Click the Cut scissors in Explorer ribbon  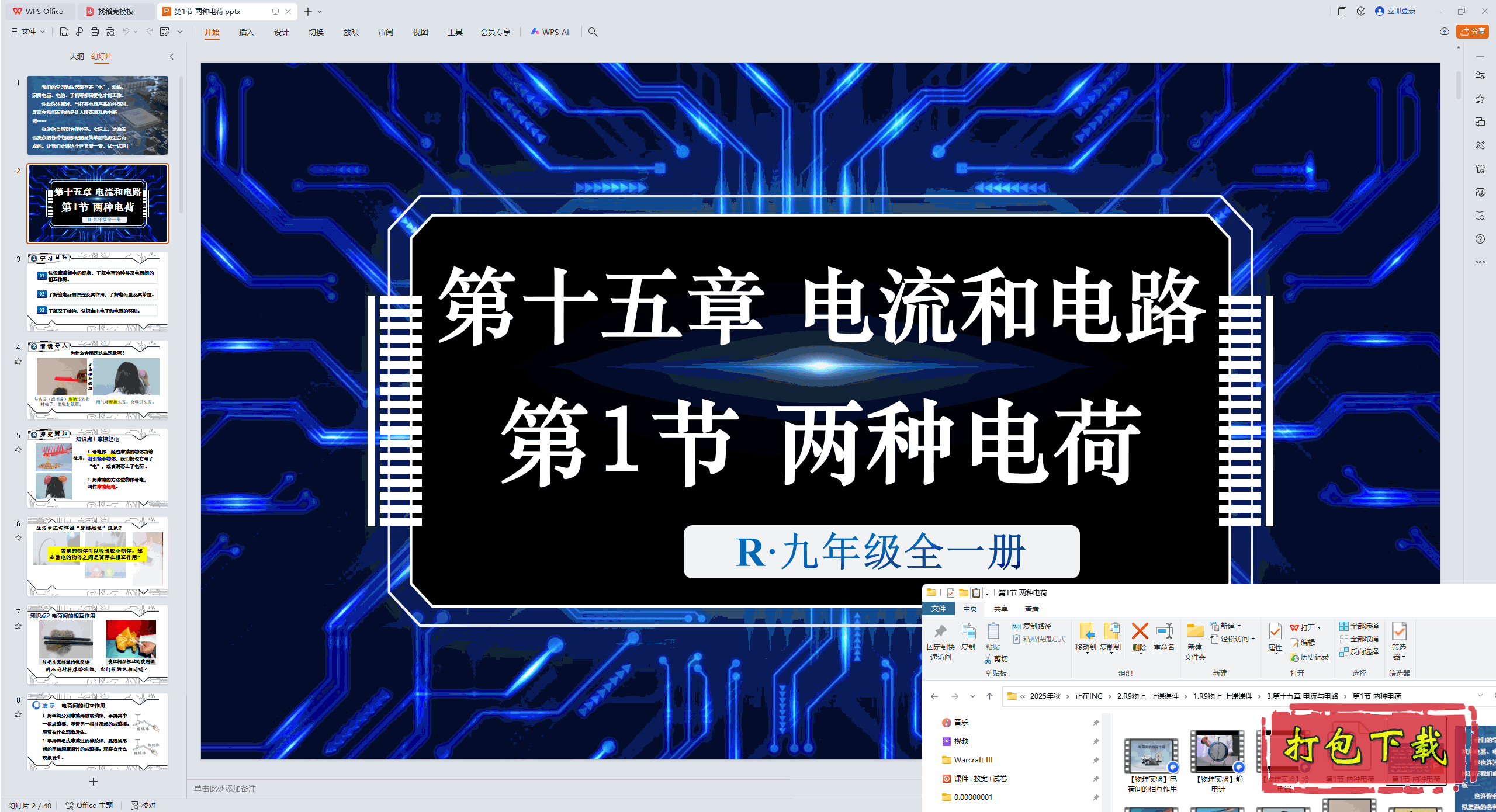click(x=996, y=658)
